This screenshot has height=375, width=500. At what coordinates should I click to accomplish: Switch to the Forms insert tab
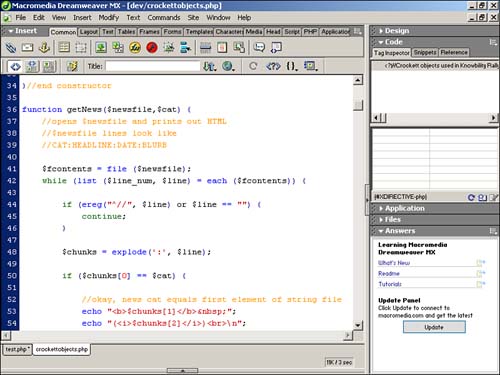coord(172,32)
